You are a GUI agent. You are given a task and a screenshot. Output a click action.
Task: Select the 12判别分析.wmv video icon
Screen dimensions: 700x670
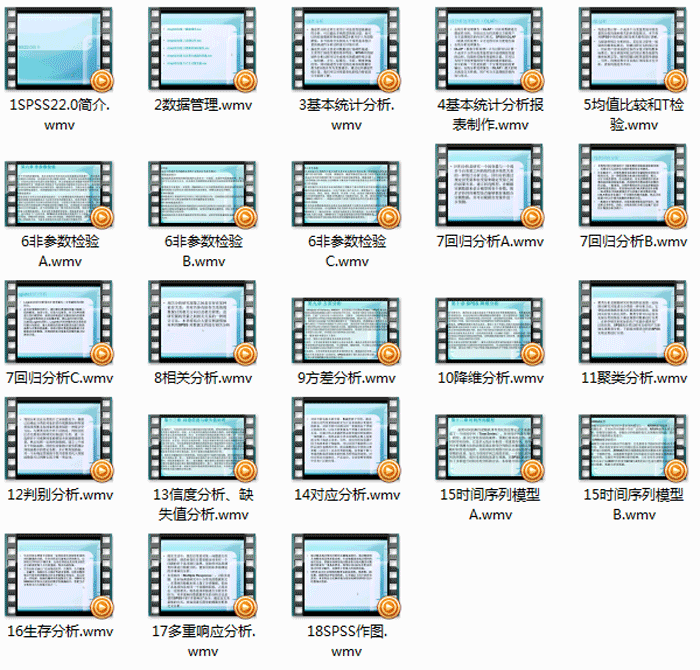[x=59, y=439]
